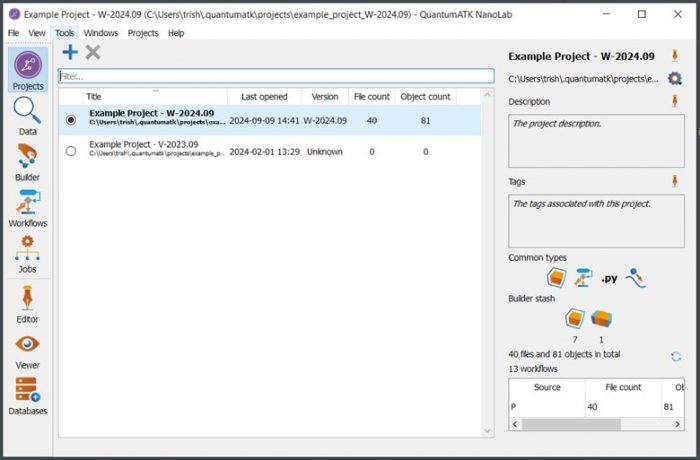
Task: Click the P source cell in statistics table
Action: 513,406
